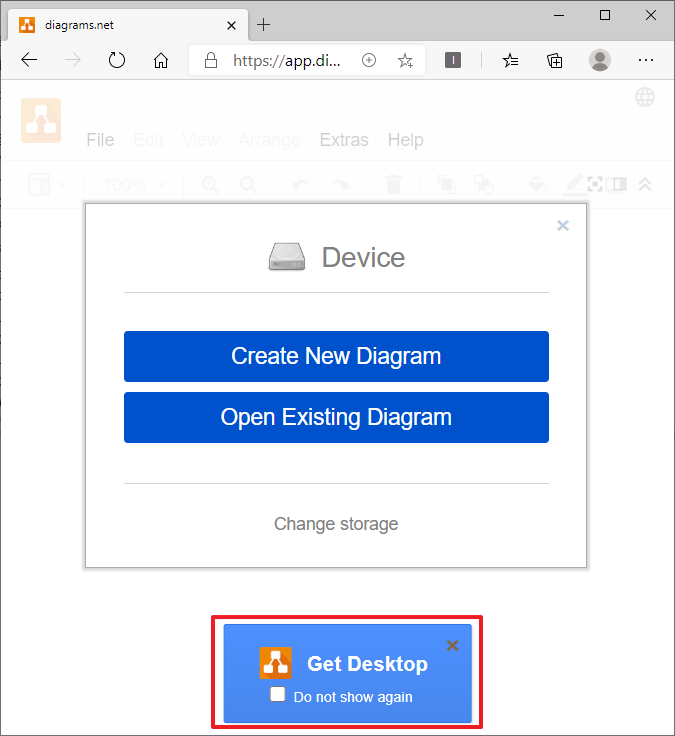The image size is (675, 736).
Task: Click the browser profile avatar
Action: click(x=600, y=60)
